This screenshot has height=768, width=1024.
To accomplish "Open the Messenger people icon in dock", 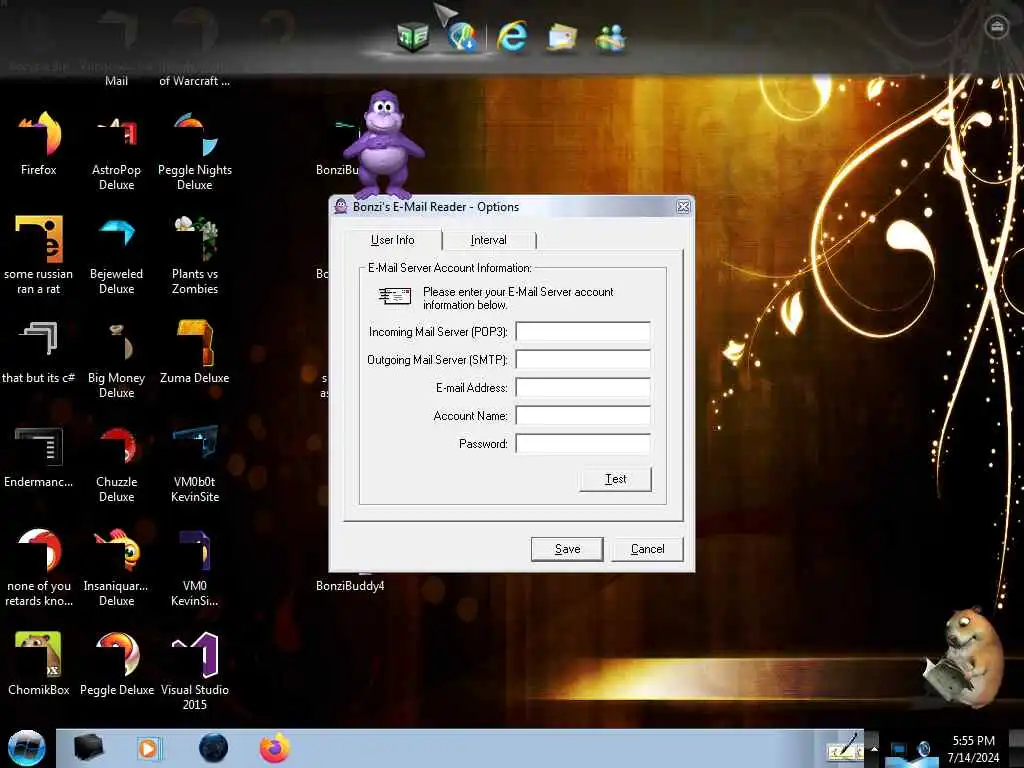I will (x=611, y=38).
